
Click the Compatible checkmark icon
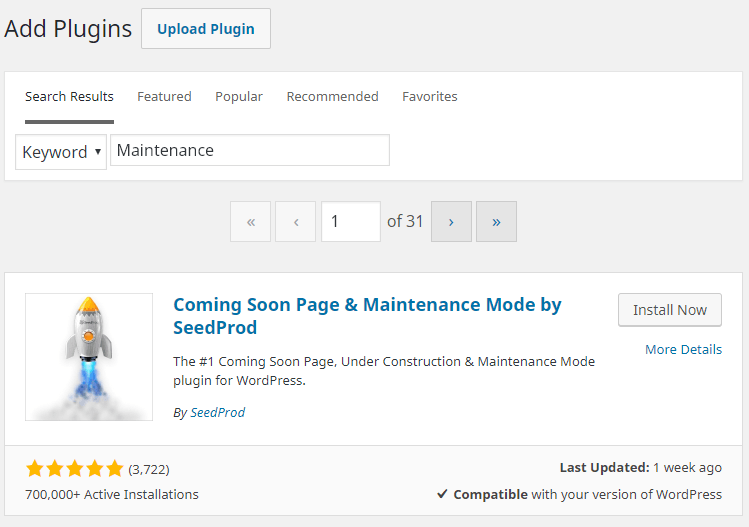(x=442, y=494)
